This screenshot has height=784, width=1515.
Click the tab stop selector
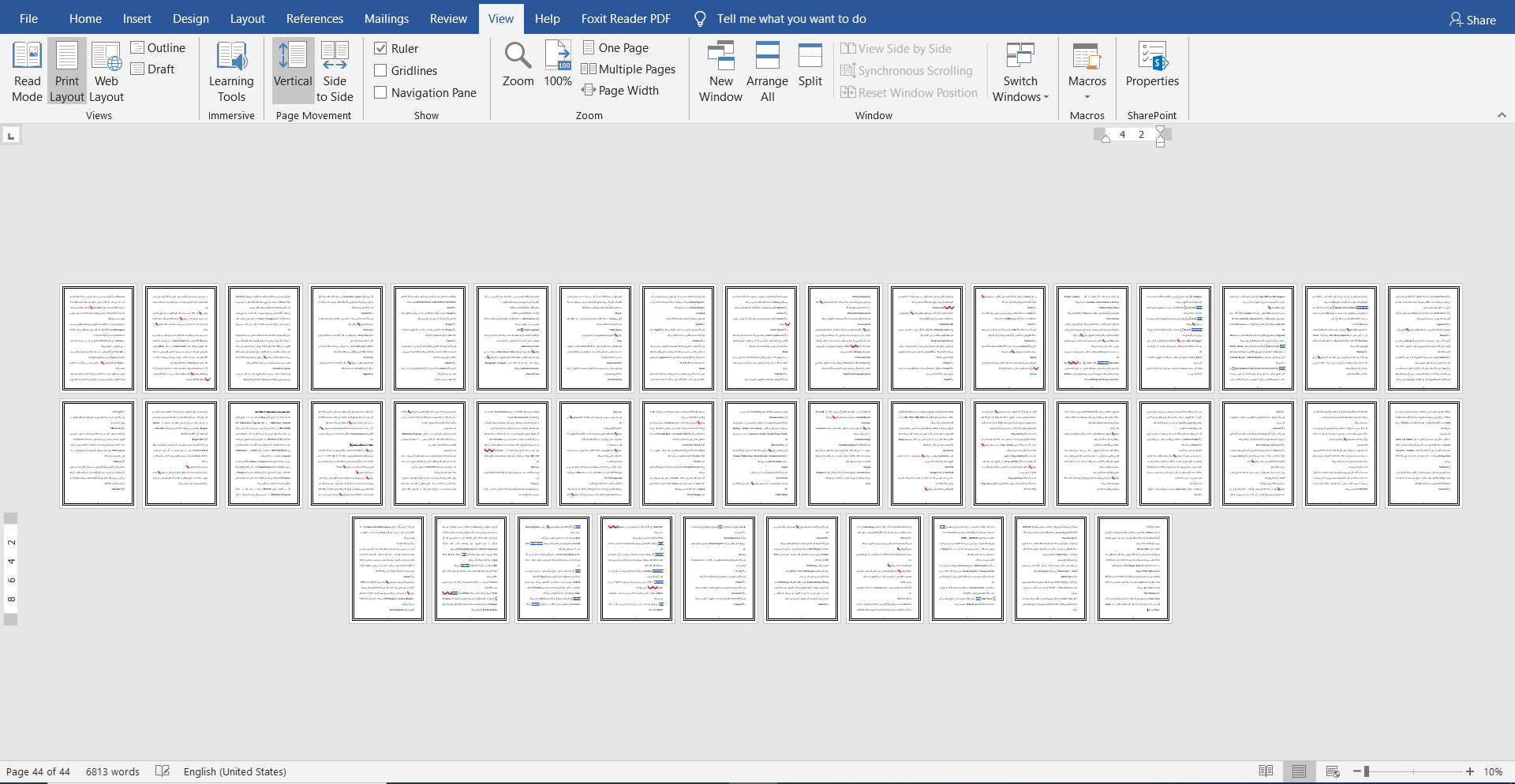coord(11,136)
